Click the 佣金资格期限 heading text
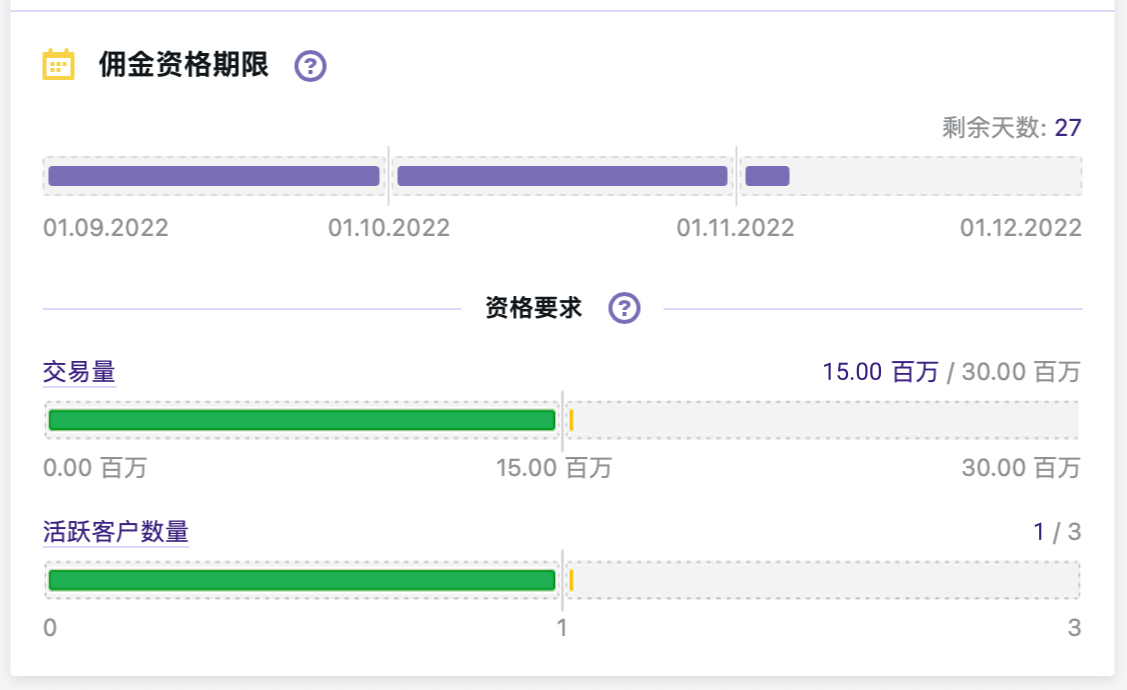The height and width of the screenshot is (690, 1127). tap(184, 66)
